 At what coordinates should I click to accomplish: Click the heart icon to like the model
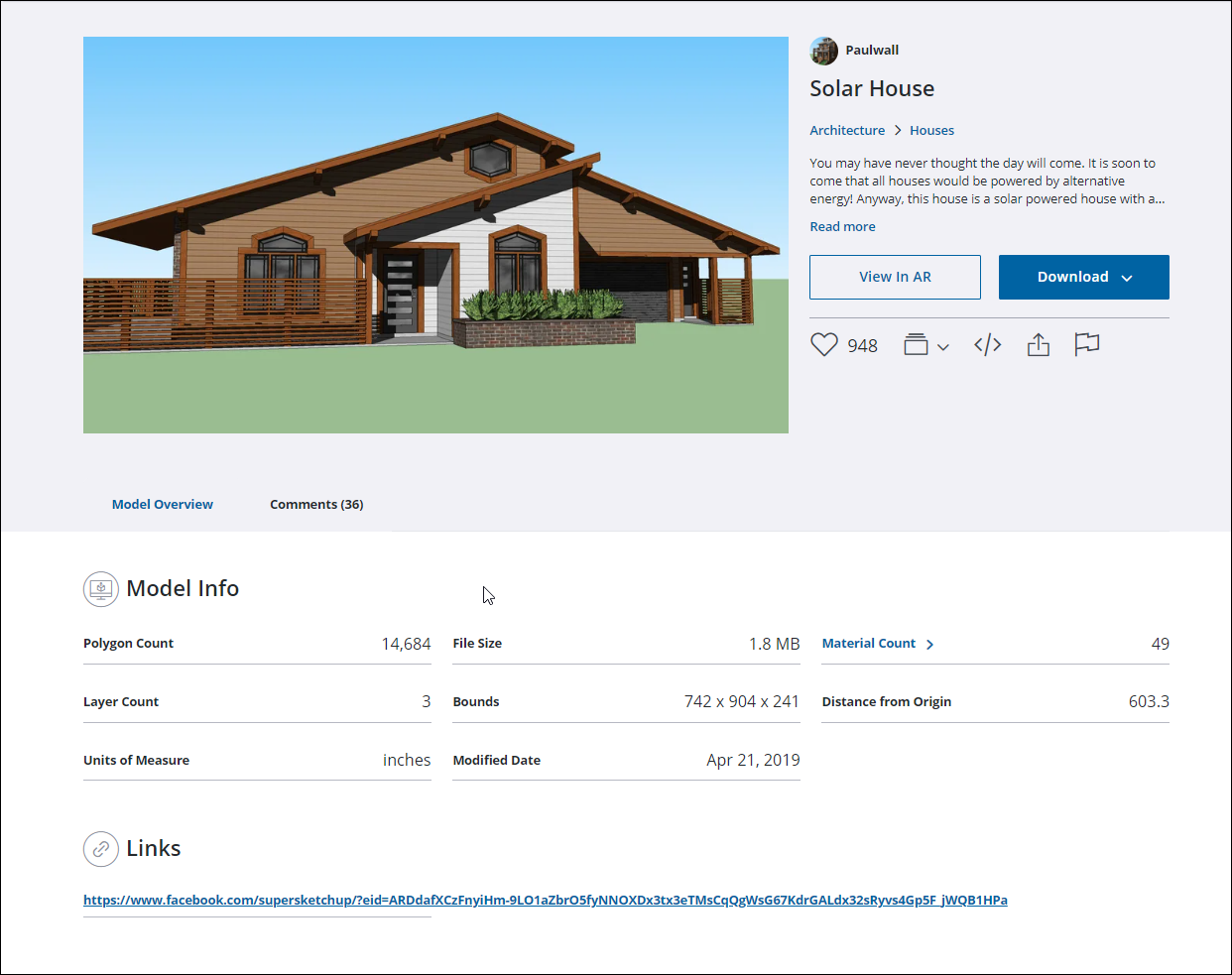pyautogui.click(x=823, y=345)
